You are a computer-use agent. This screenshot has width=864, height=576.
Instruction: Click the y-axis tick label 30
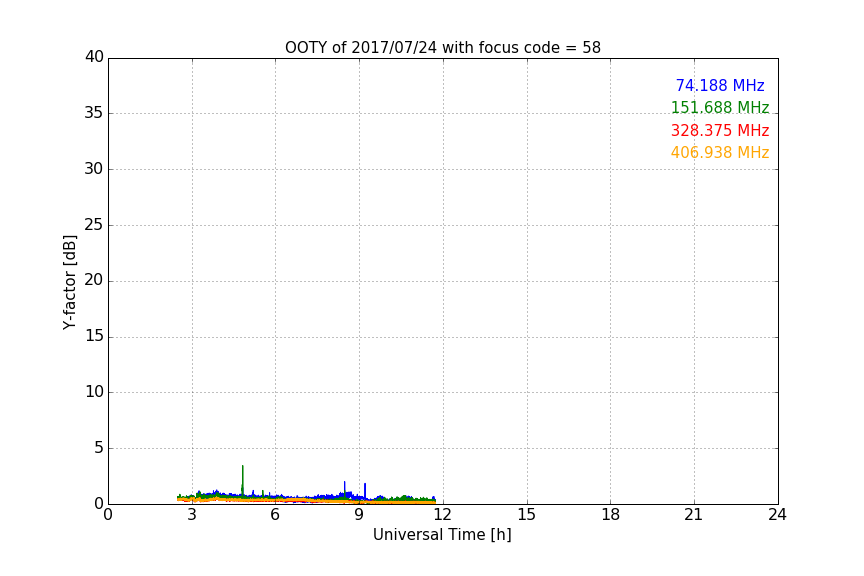pyautogui.click(x=94, y=169)
